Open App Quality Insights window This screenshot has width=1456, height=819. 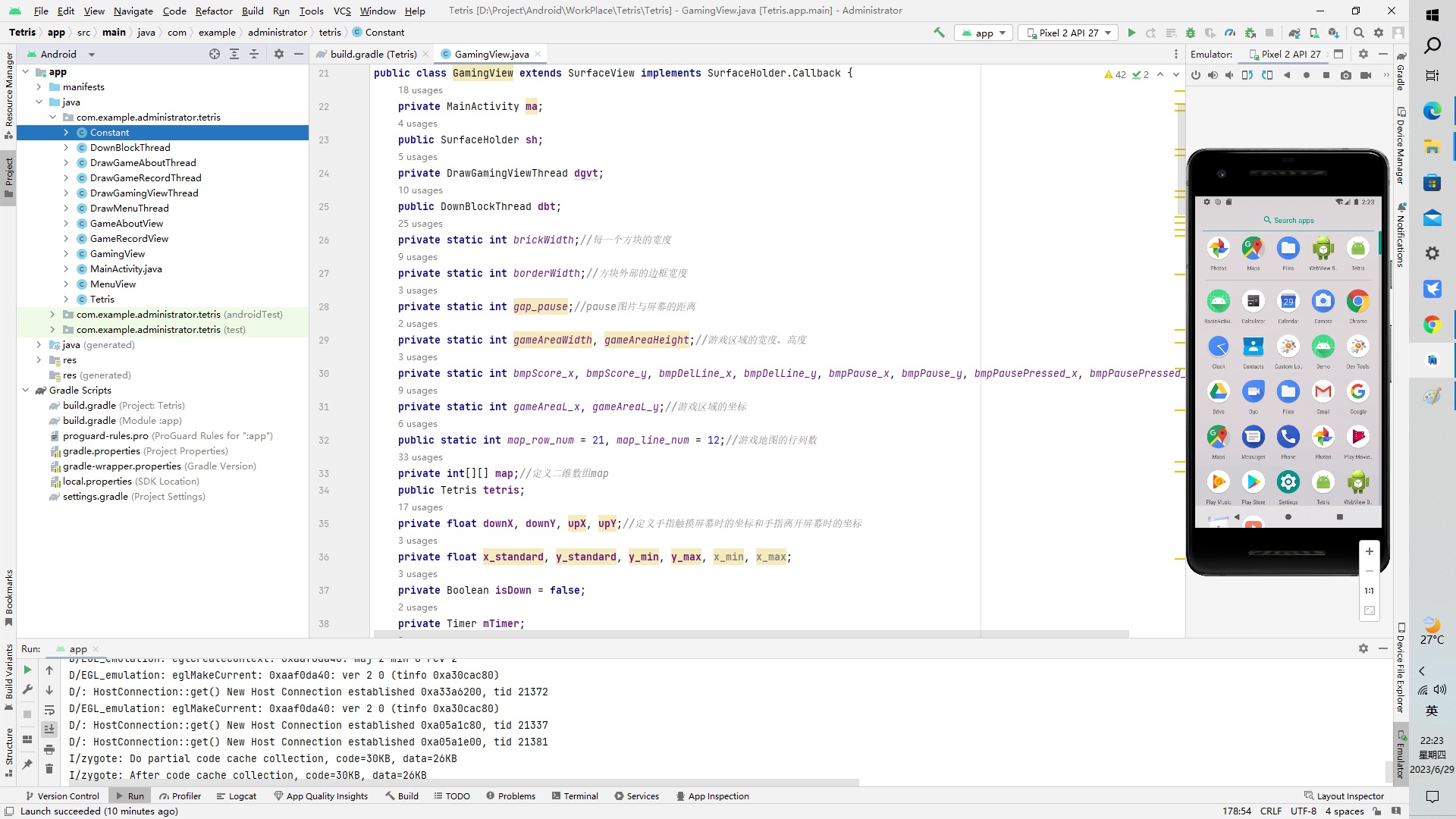321,795
